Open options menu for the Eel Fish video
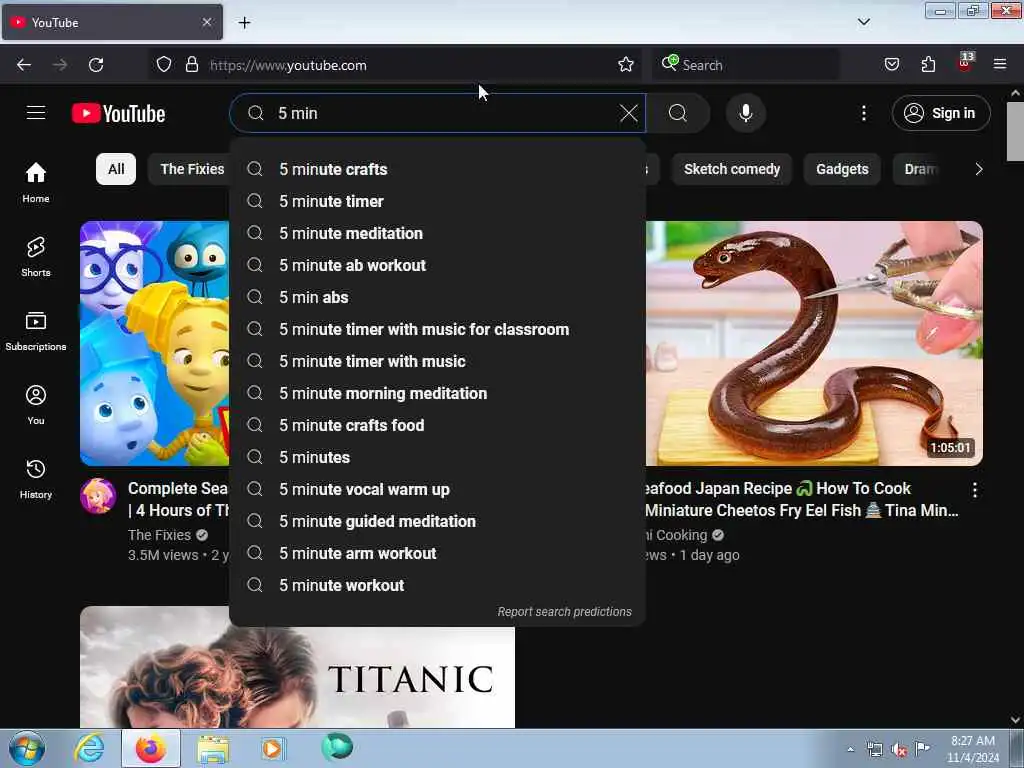This screenshot has width=1024, height=768. (x=974, y=490)
